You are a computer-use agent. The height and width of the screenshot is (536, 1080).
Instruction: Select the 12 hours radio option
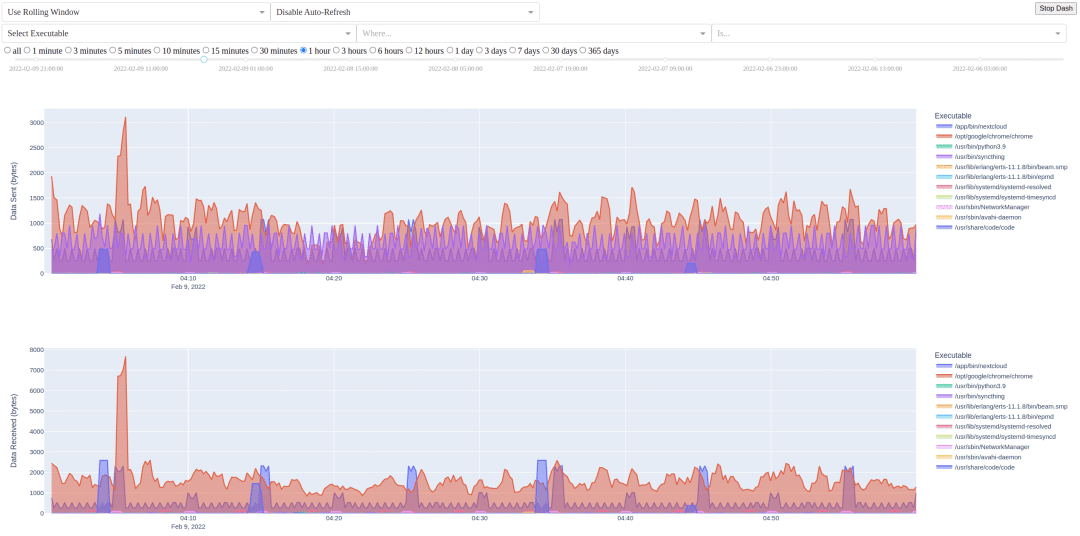pos(409,50)
